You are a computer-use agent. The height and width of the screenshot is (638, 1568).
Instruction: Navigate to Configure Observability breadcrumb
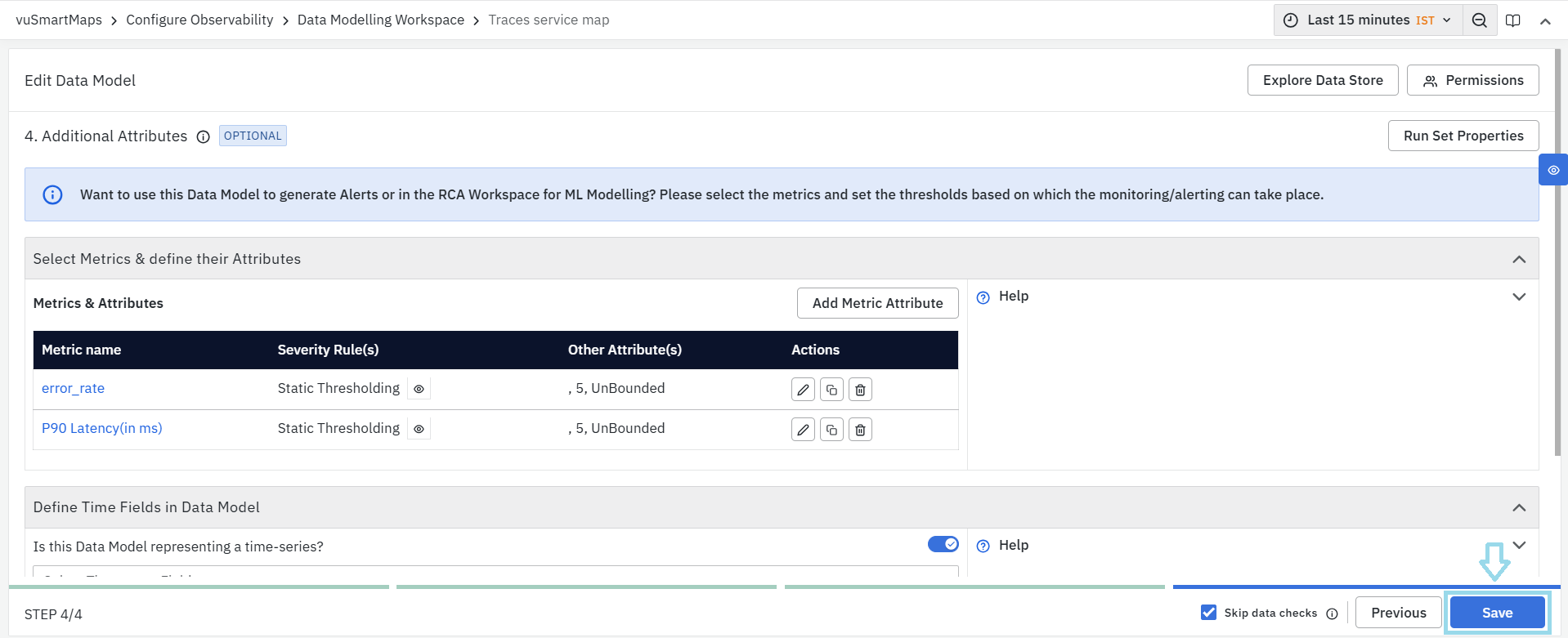tap(199, 20)
